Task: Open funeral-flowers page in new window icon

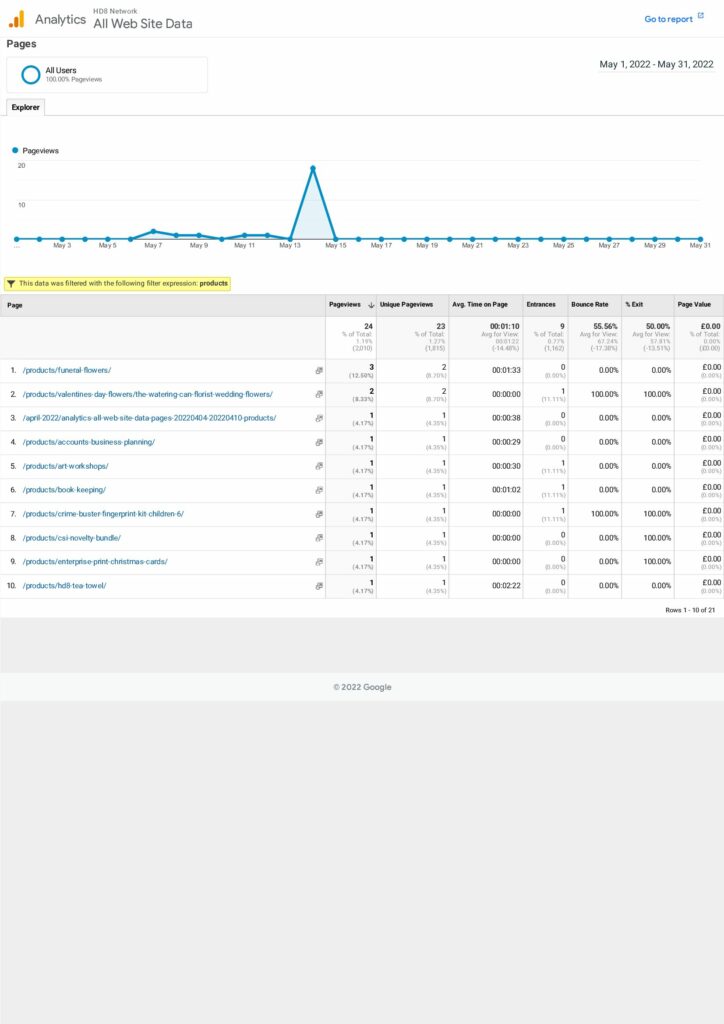Action: pos(319,370)
